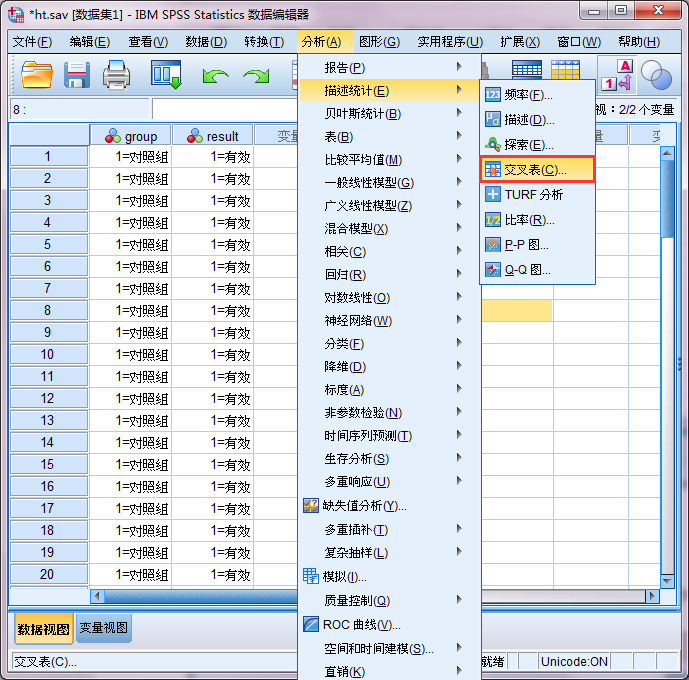Select 神经网络(W) menu entry
Viewport: 689px width, 680px height.
coord(389,320)
